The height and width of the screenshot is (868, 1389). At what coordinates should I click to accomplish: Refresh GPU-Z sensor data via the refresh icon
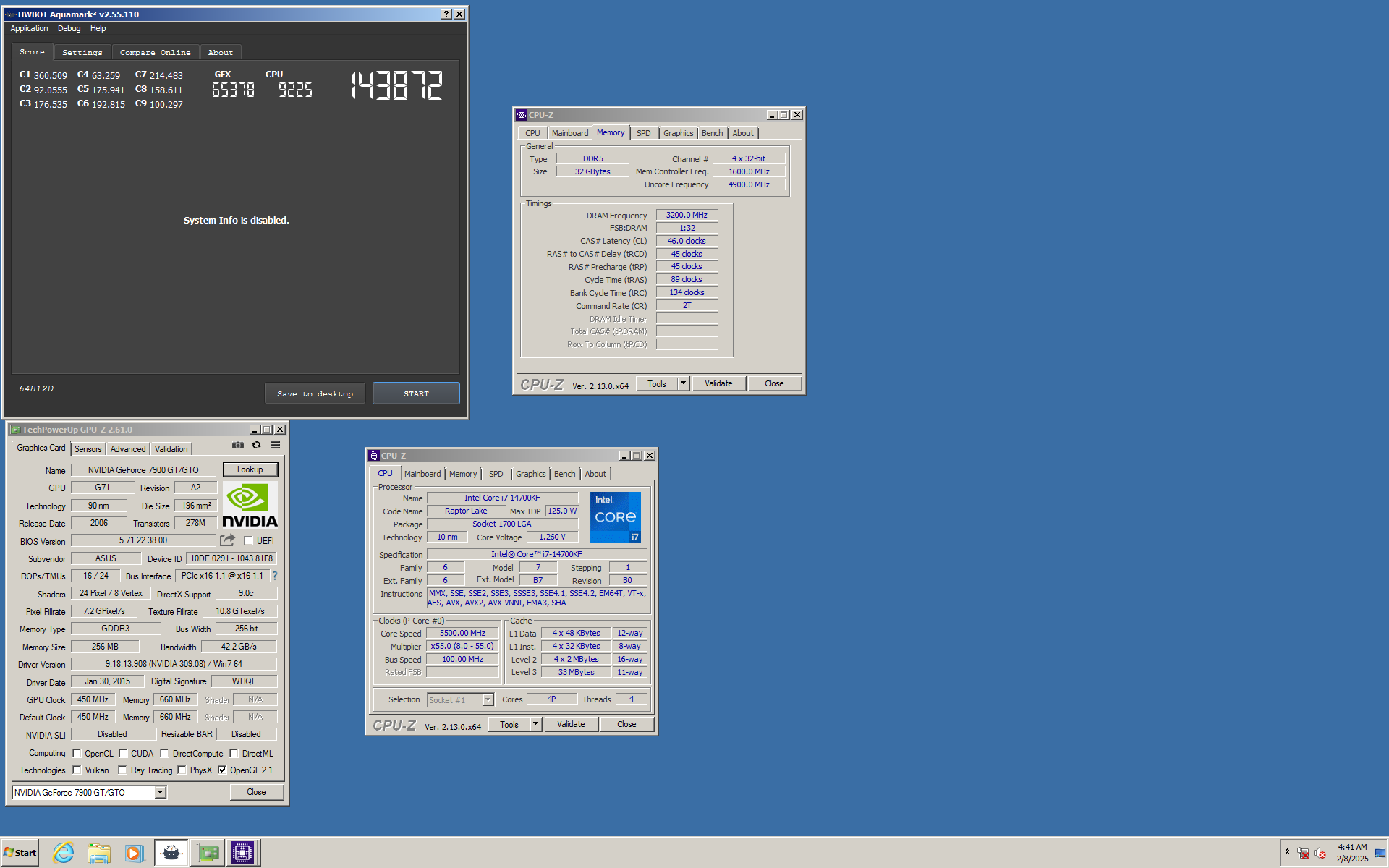[256, 446]
